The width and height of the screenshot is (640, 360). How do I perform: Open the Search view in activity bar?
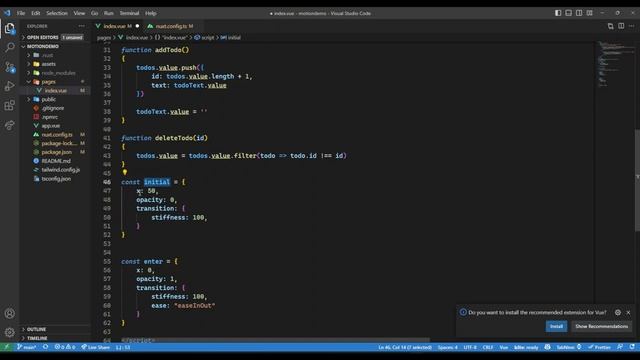pos(9,47)
